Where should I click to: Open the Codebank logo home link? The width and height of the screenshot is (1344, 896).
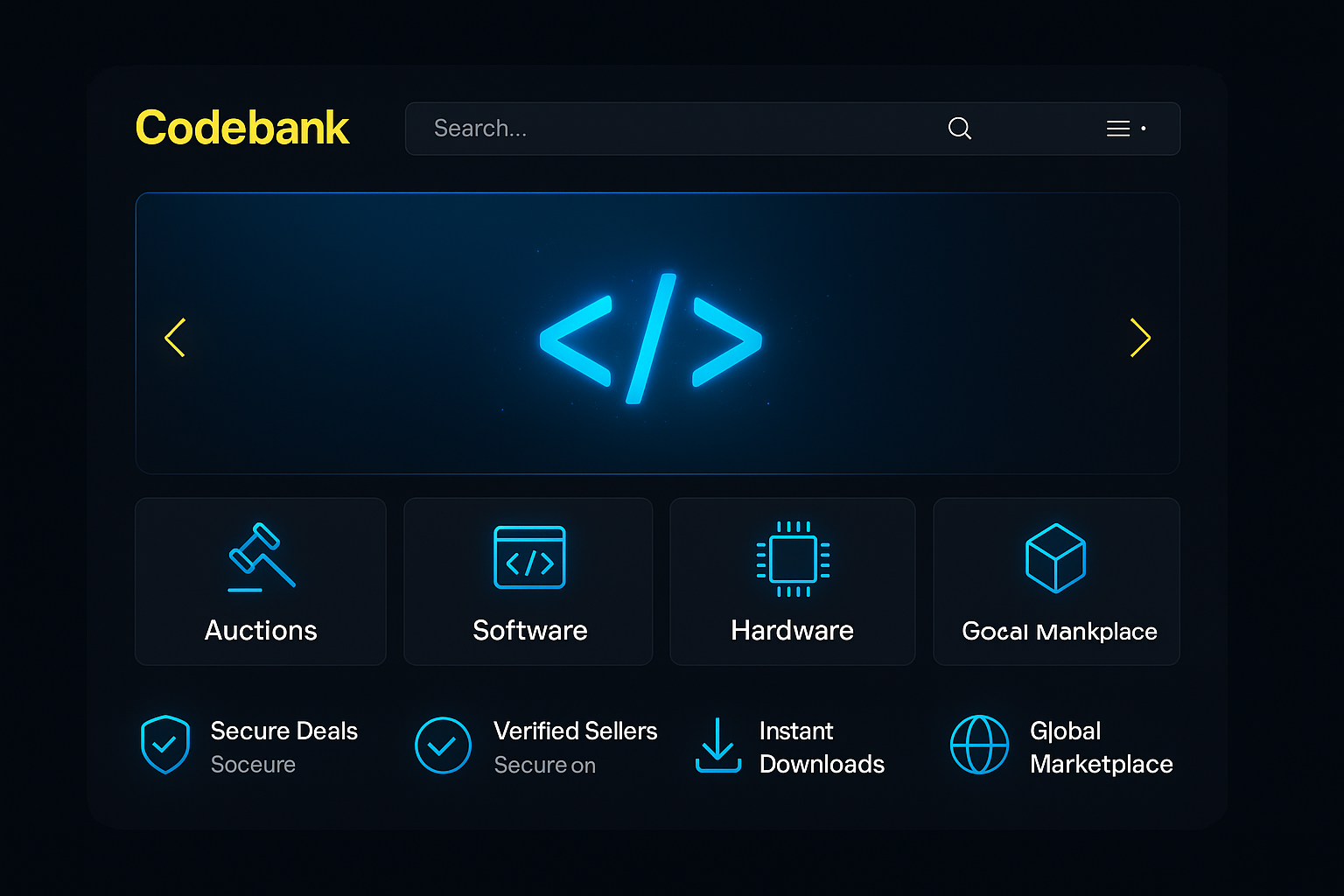click(242, 128)
